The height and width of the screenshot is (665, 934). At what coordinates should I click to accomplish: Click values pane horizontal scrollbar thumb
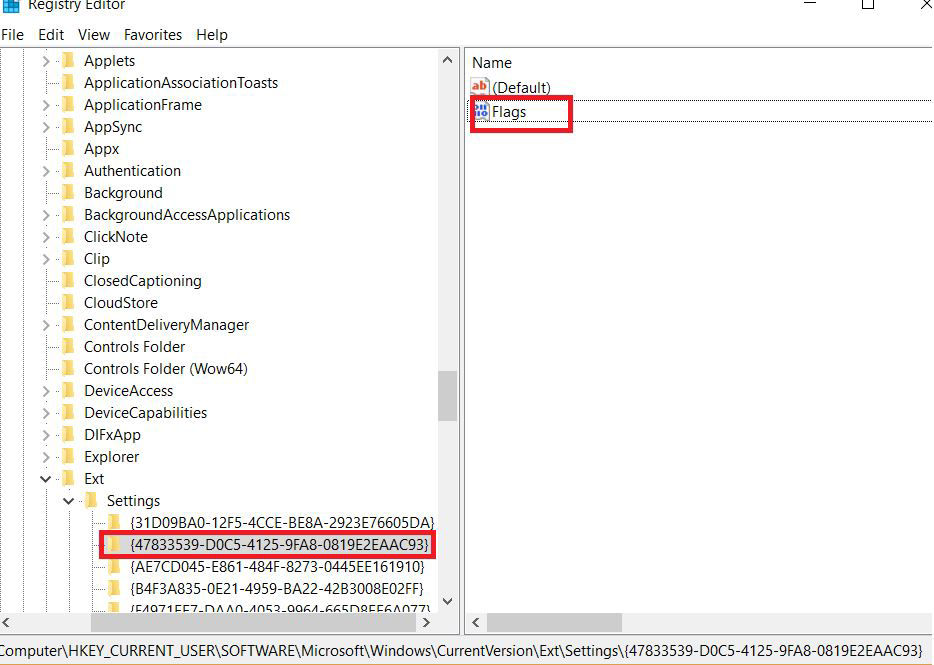tap(555, 623)
